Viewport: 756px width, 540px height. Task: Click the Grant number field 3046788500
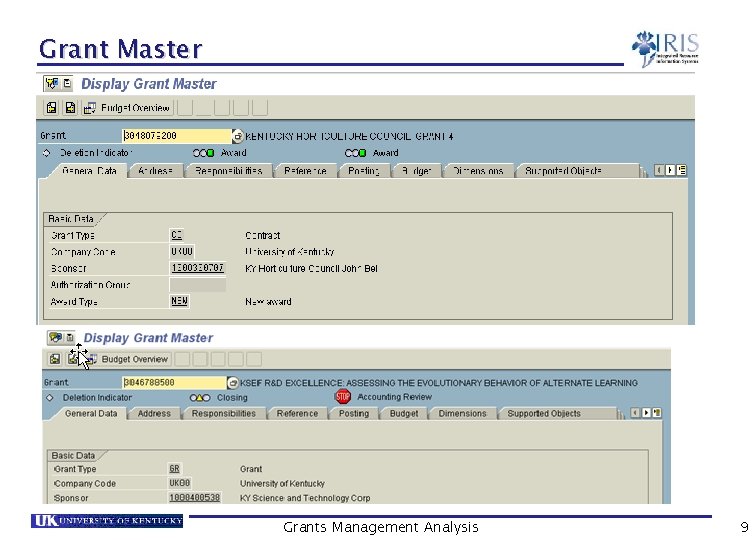(174, 382)
